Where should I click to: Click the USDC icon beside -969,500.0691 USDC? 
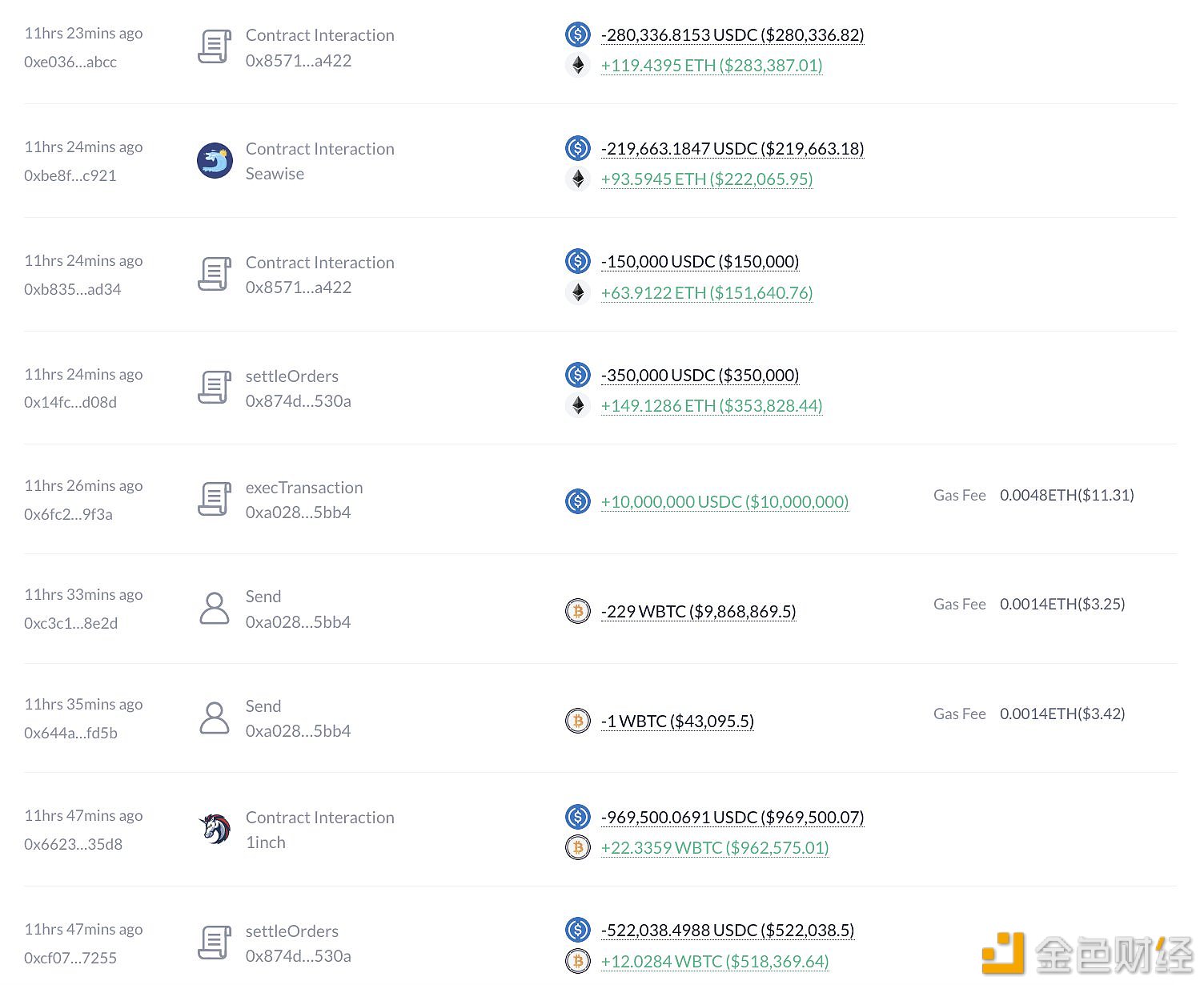click(577, 817)
